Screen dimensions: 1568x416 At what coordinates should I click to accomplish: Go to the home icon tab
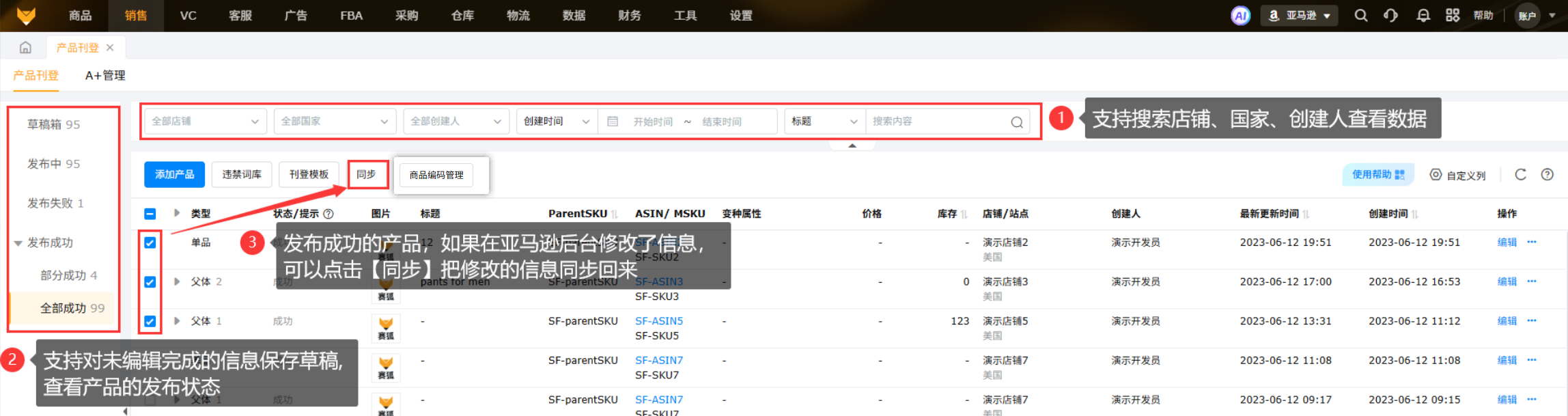pyautogui.click(x=25, y=47)
